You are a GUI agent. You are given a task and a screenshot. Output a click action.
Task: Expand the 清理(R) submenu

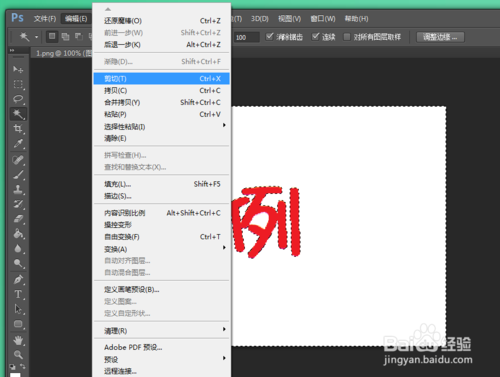pyautogui.click(x=162, y=331)
